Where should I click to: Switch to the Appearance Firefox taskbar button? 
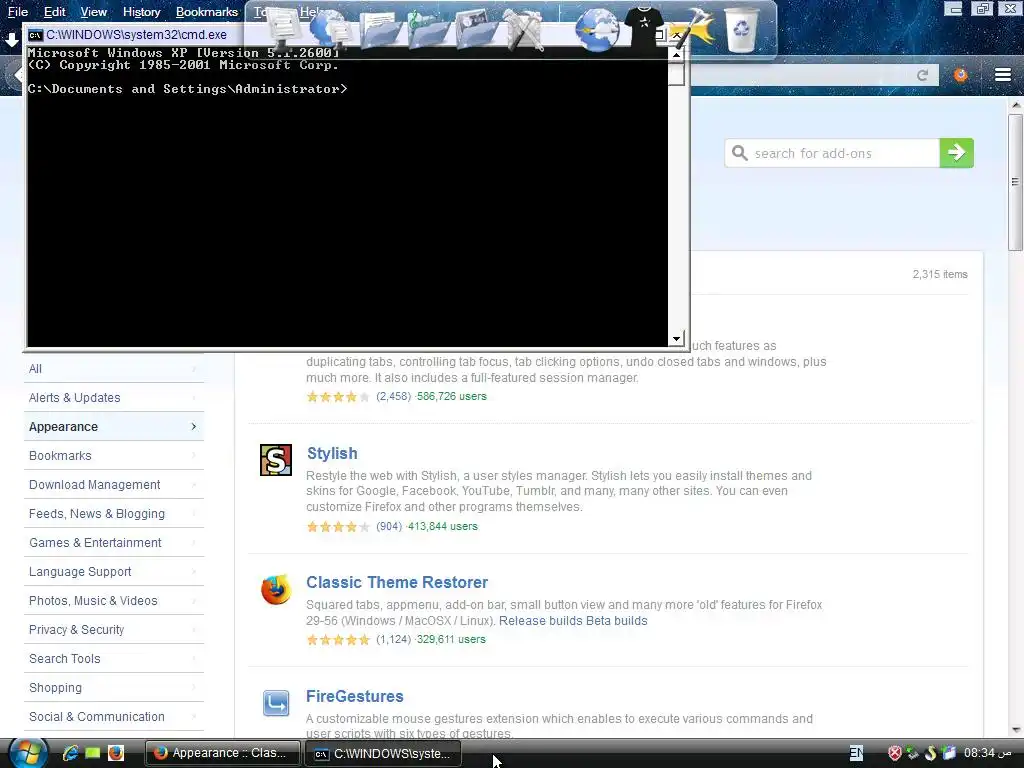coord(222,753)
